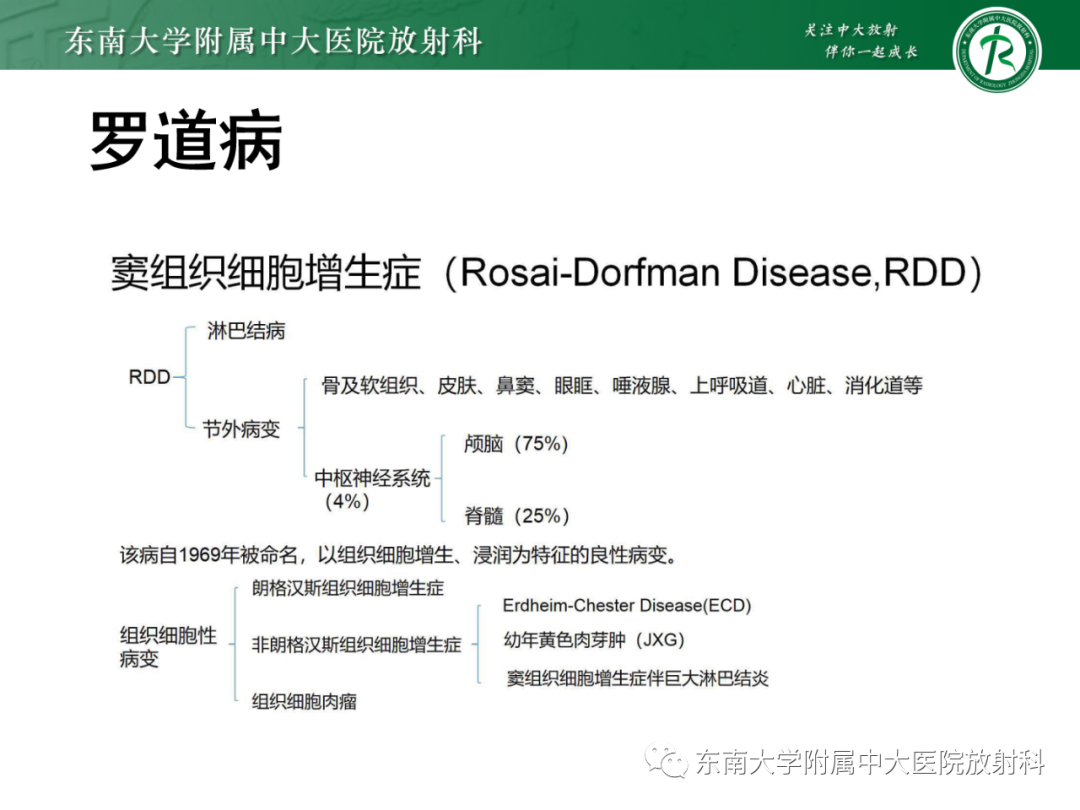Select the 组织细胞肉瘤 branch

[x=304, y=702]
